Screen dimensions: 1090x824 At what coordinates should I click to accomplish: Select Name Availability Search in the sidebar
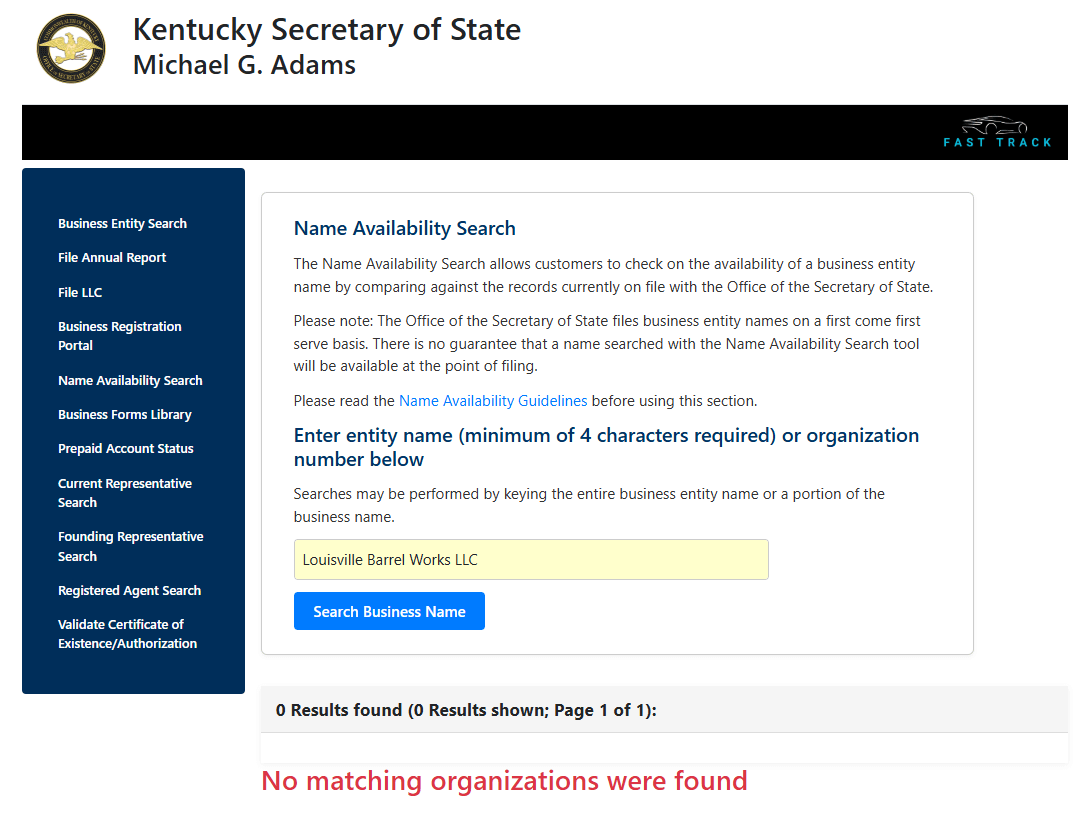[130, 380]
